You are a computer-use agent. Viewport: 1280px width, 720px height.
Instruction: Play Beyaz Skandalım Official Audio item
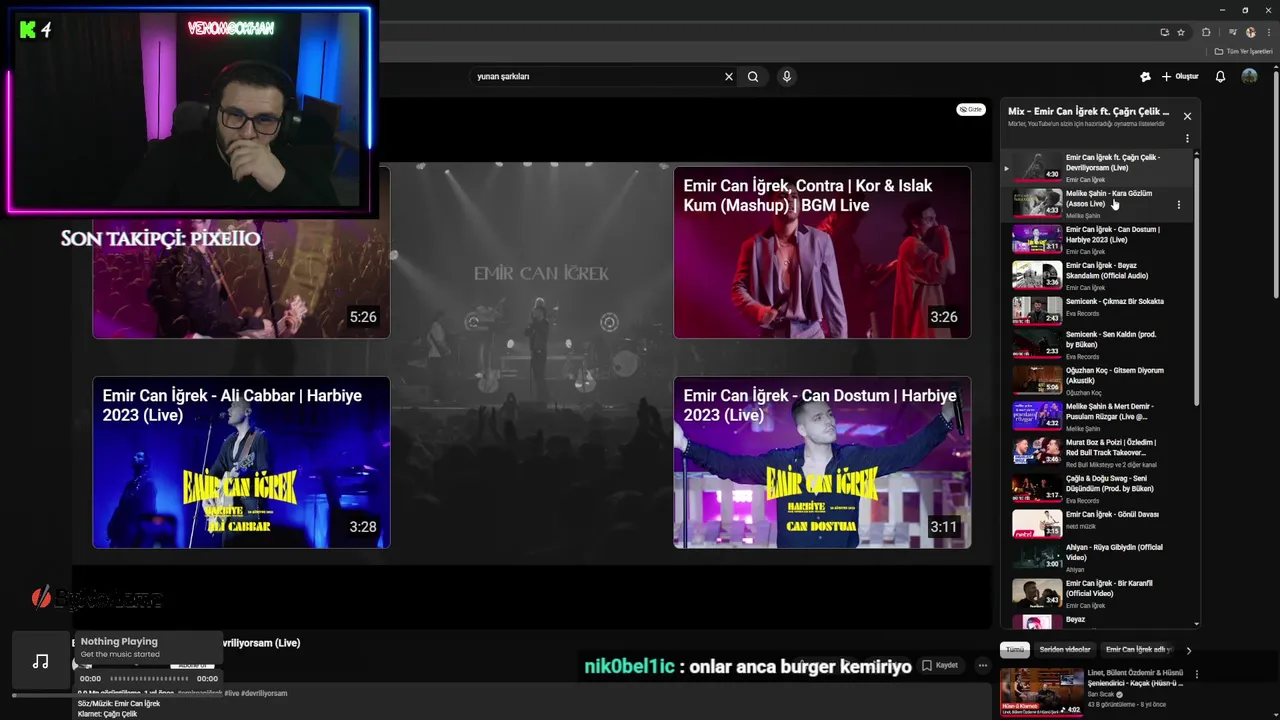pos(1097,276)
